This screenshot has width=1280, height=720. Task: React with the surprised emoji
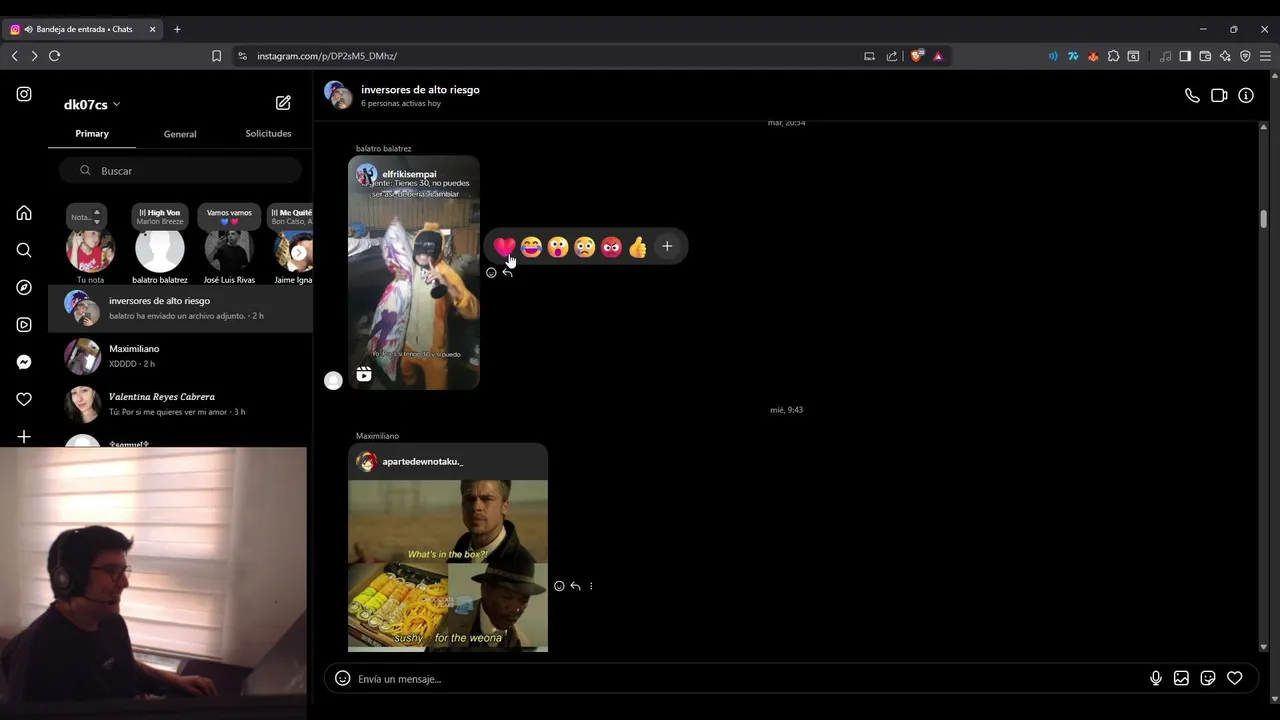(x=558, y=247)
